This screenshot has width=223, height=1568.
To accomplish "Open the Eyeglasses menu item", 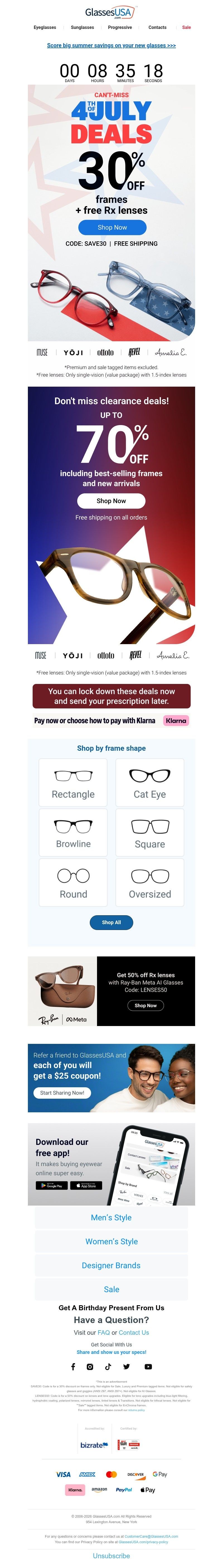I will tap(45, 27).
